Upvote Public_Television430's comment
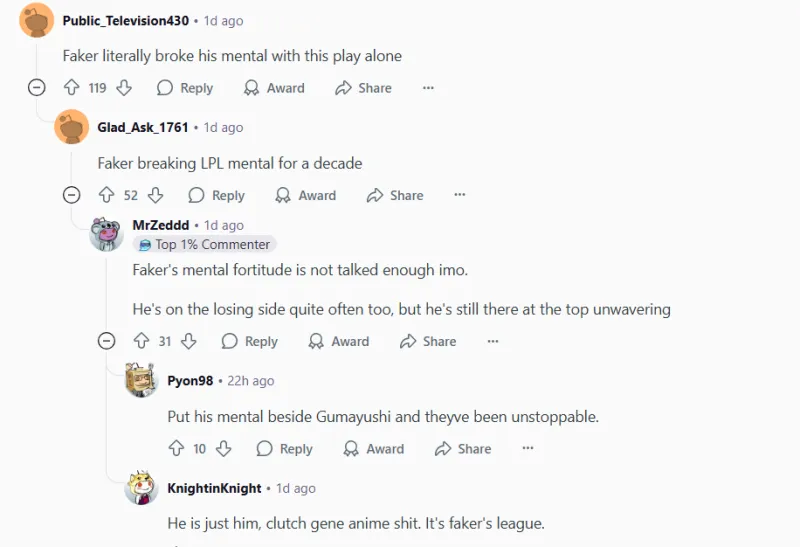Image resolution: width=800 pixels, height=547 pixels. (x=72, y=88)
